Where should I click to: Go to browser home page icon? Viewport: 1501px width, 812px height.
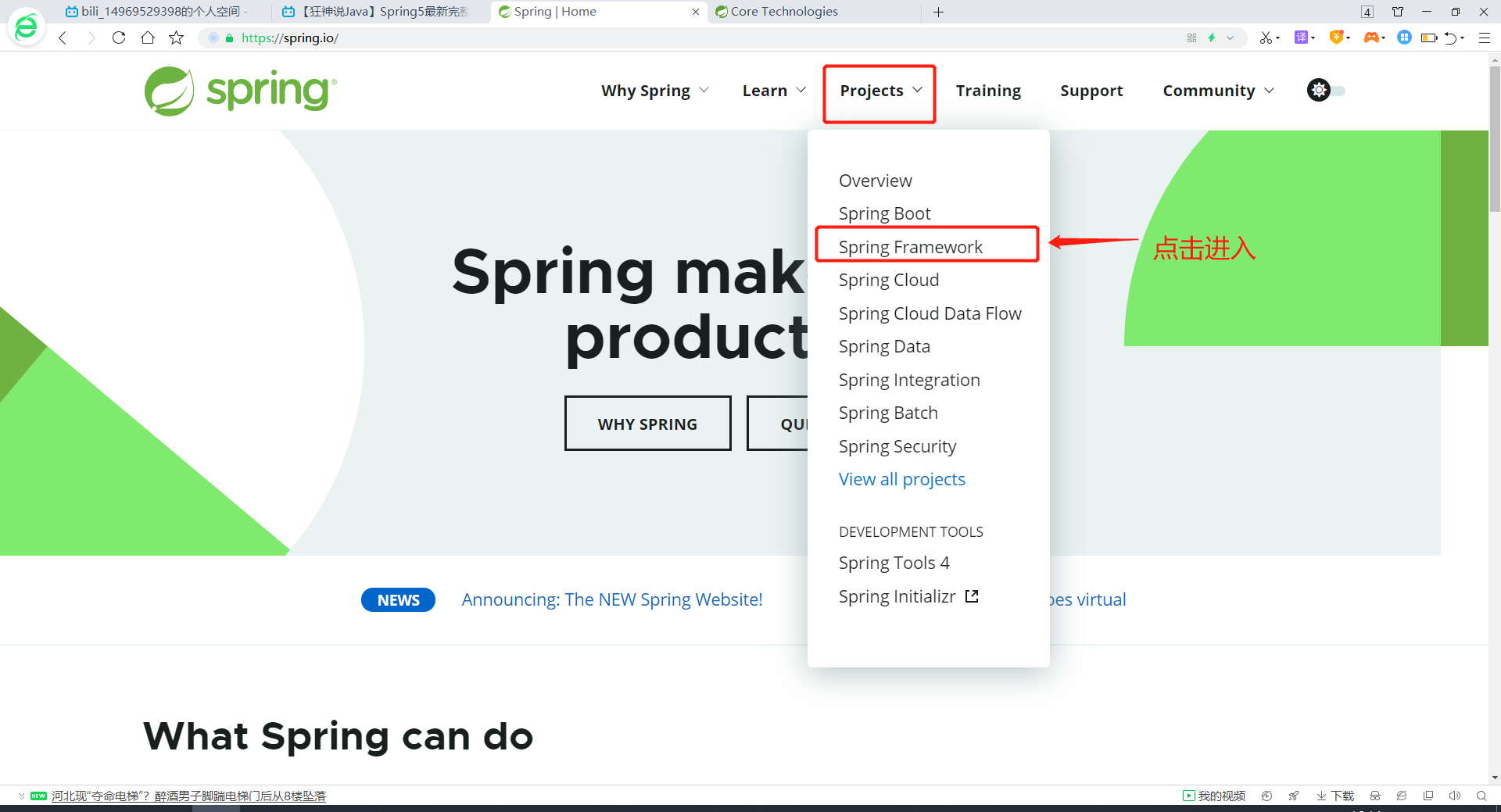[148, 38]
